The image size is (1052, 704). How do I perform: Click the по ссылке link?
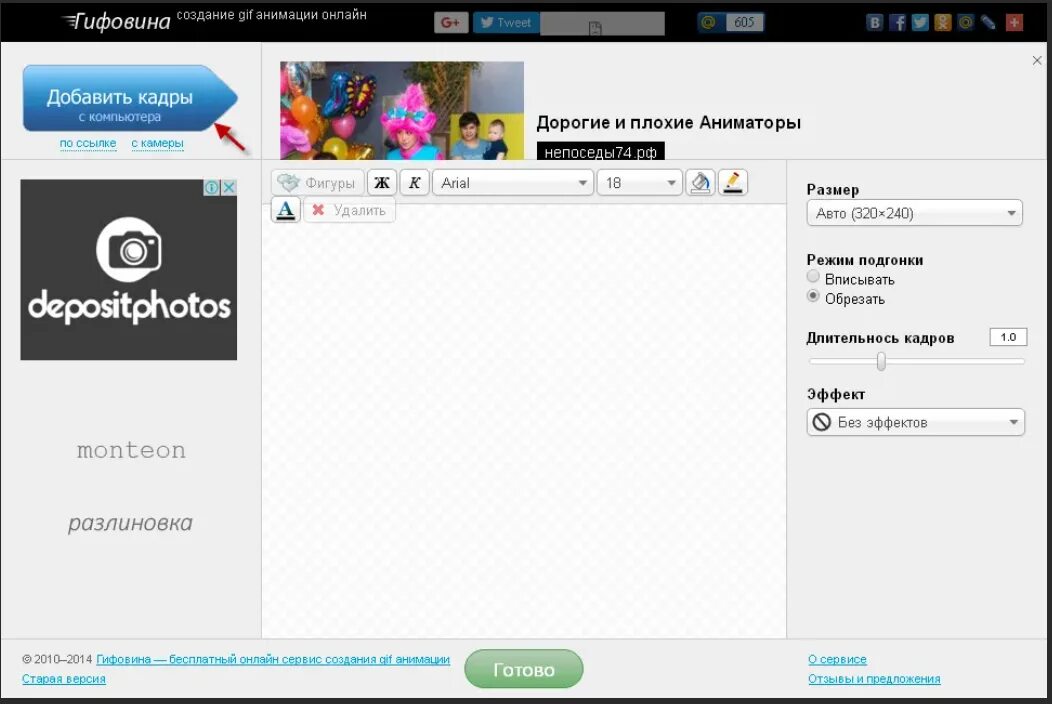pos(88,143)
